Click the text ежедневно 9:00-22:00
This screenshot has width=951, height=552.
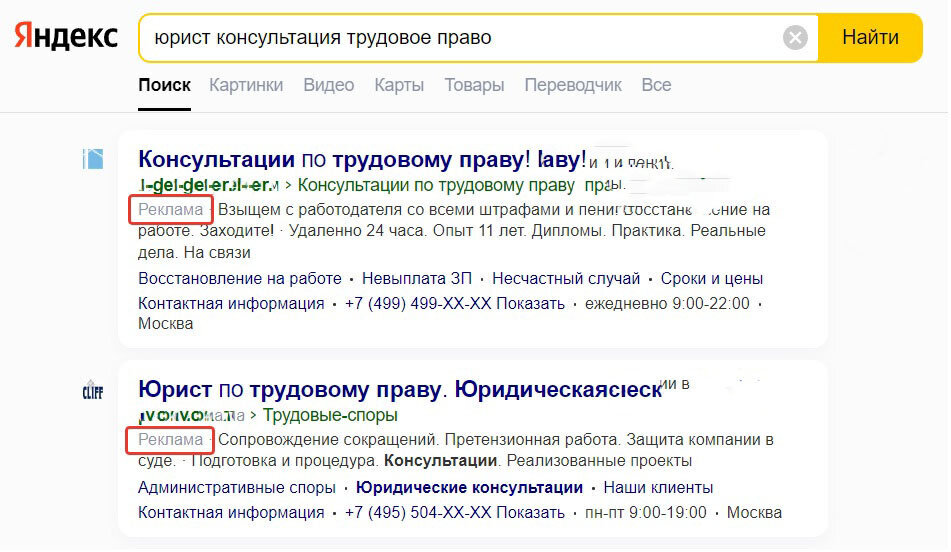[667, 303]
